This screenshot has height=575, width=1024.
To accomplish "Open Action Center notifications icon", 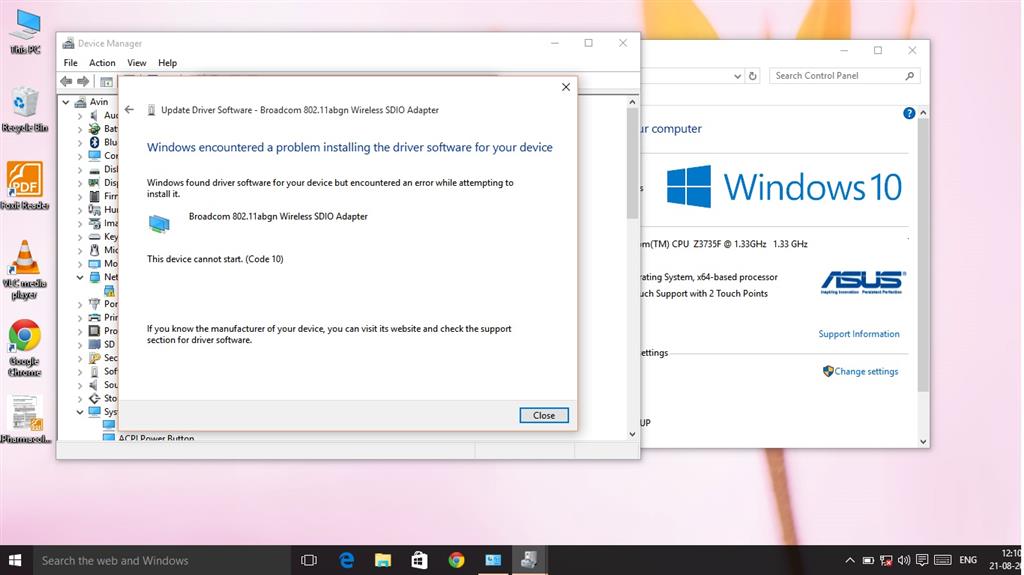I will [921, 560].
